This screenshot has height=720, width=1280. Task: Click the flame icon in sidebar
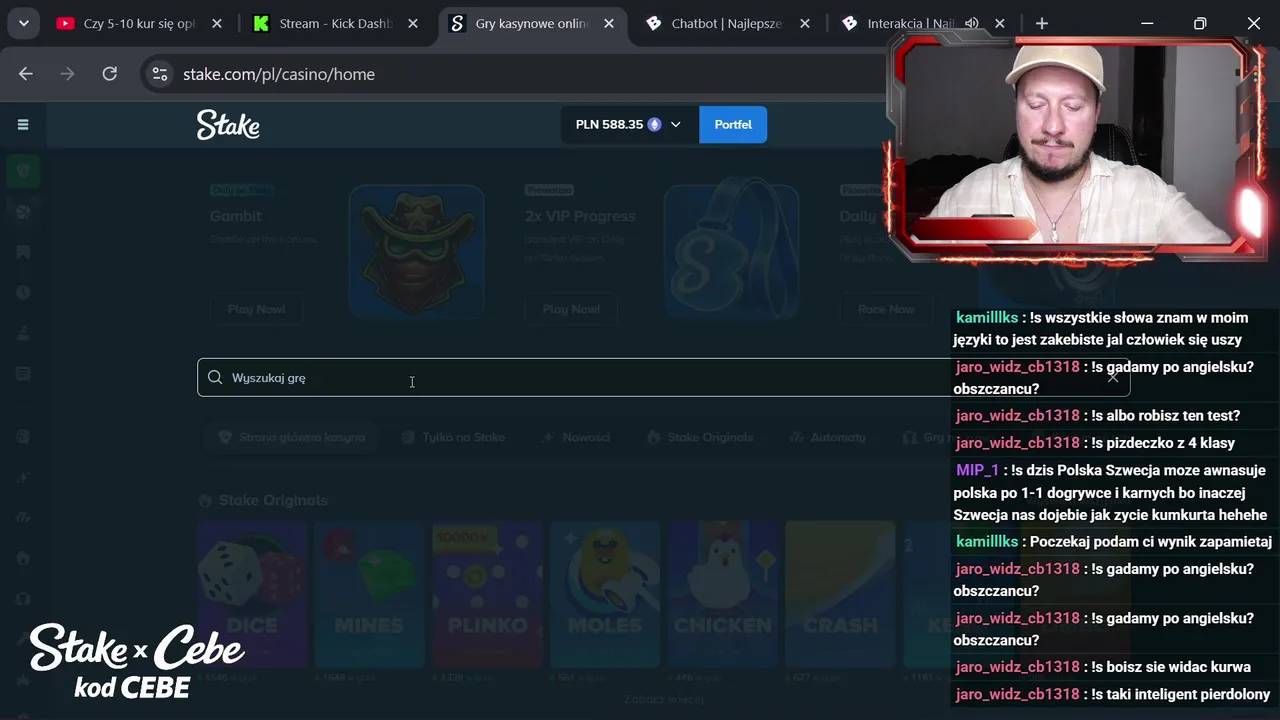click(23, 558)
